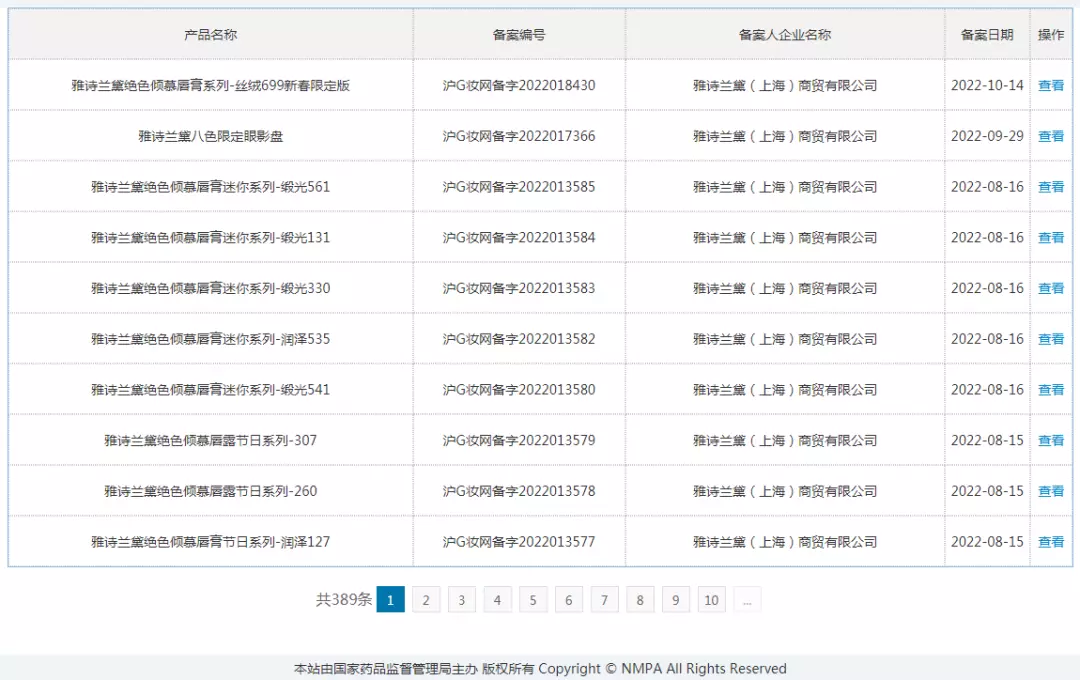View 缎光541 record via 查看
The image size is (1080, 680).
1050,390
